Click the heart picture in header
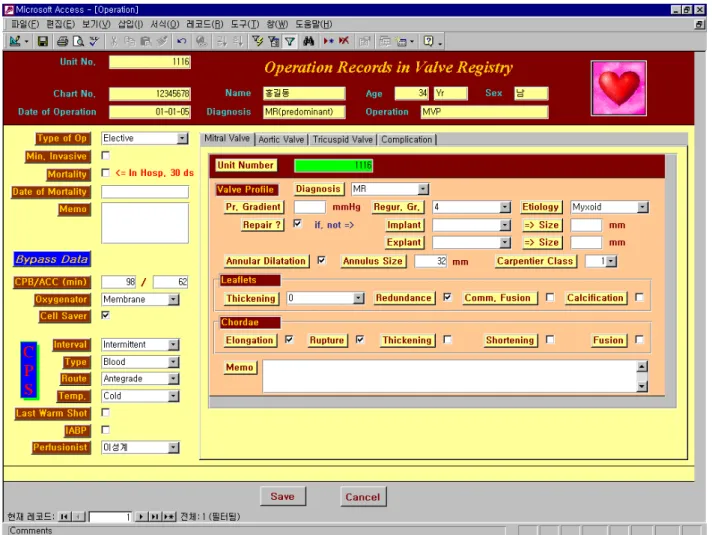Viewport: 712px width, 535px height. [618, 88]
